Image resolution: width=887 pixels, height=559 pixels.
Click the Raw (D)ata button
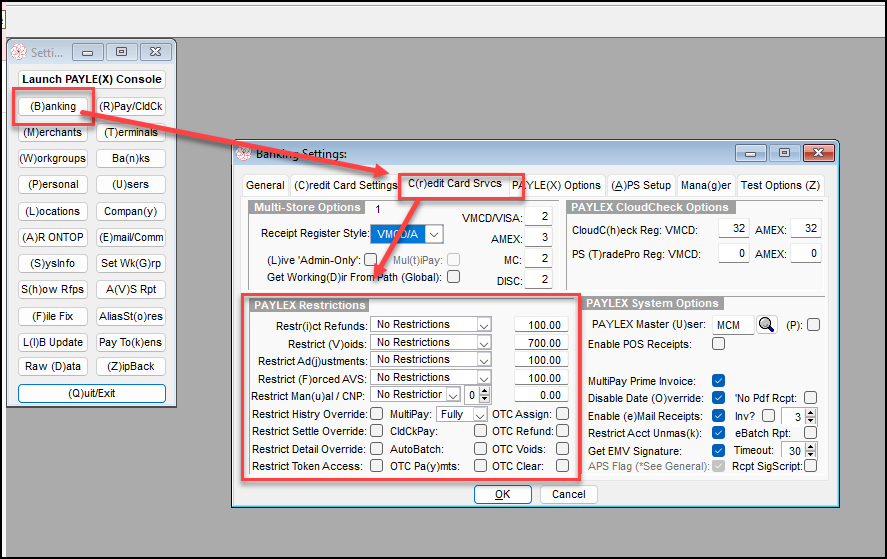(x=53, y=366)
